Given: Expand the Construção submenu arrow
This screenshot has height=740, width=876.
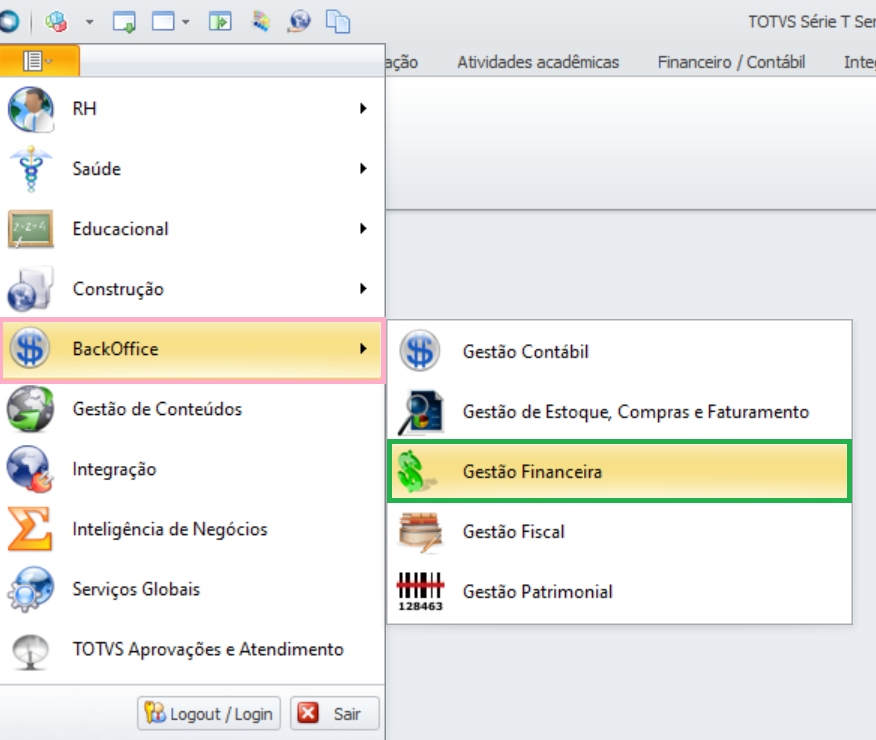Looking at the screenshot, I should tap(363, 289).
